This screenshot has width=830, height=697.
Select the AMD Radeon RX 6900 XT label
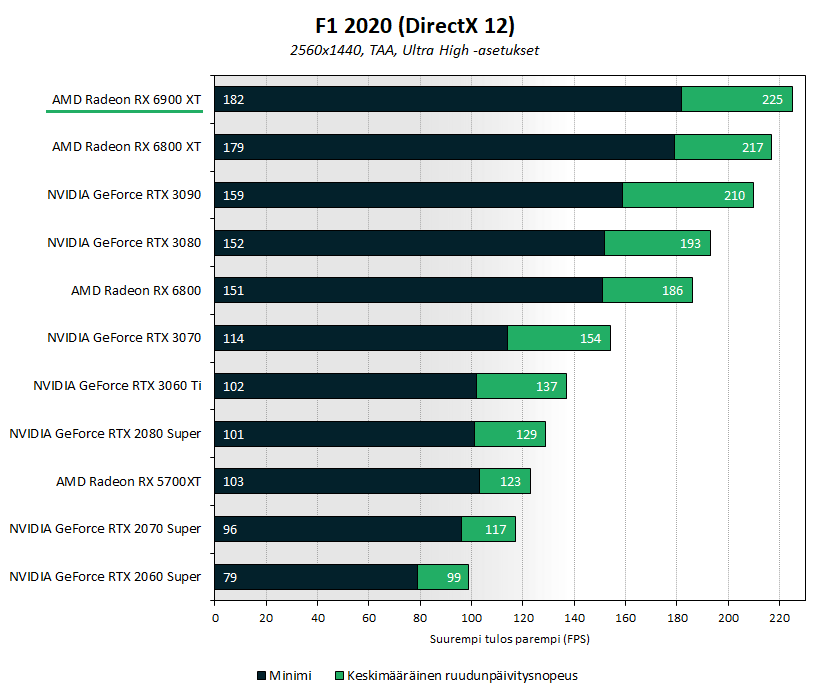click(127, 99)
